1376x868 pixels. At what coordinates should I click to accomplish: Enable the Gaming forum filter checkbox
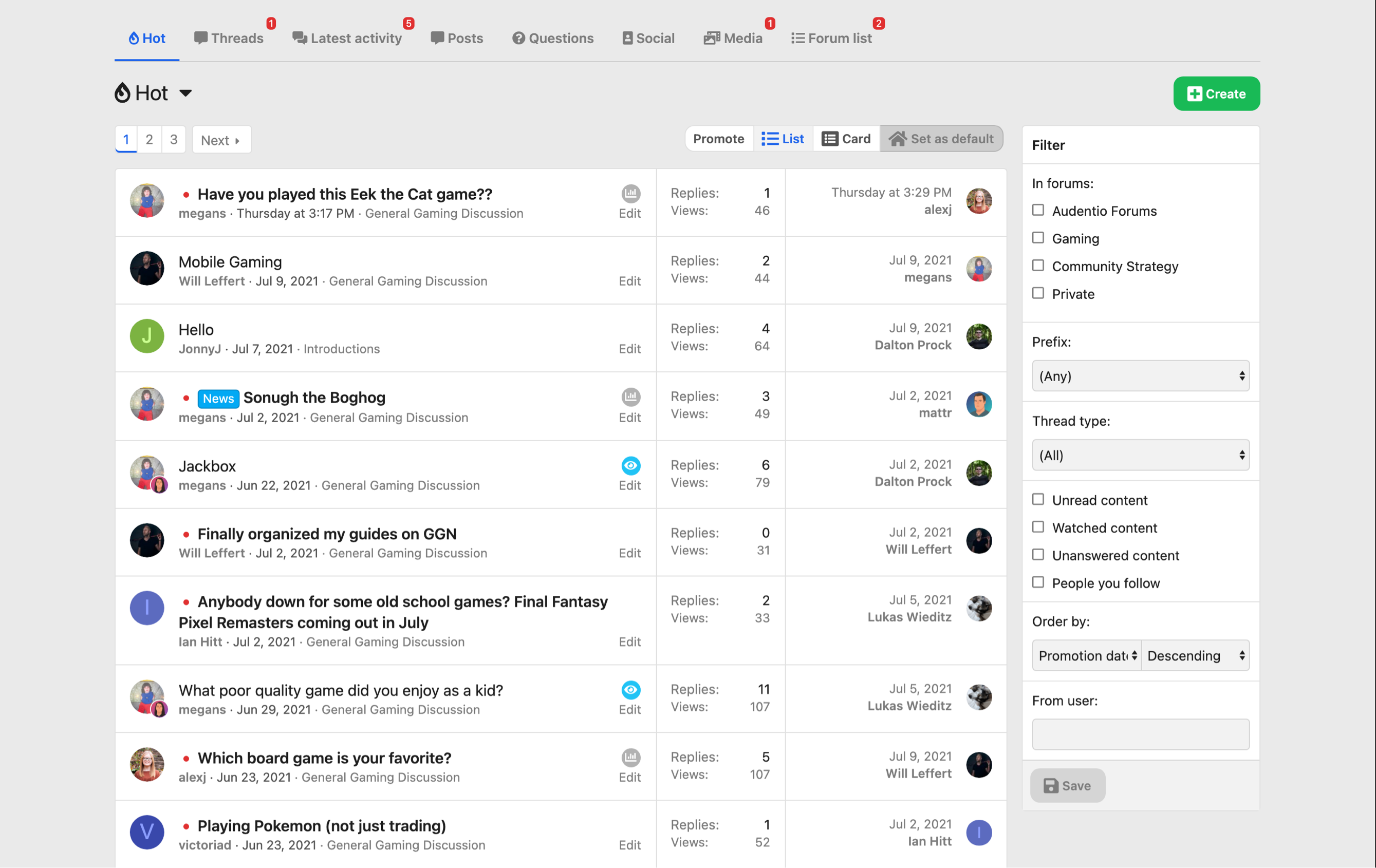tap(1038, 238)
